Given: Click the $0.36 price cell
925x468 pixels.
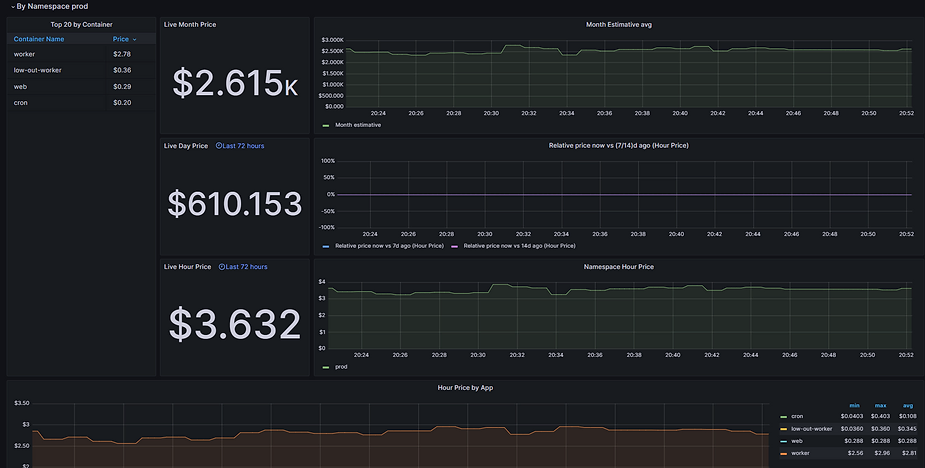Looking at the screenshot, I should coord(122,70).
